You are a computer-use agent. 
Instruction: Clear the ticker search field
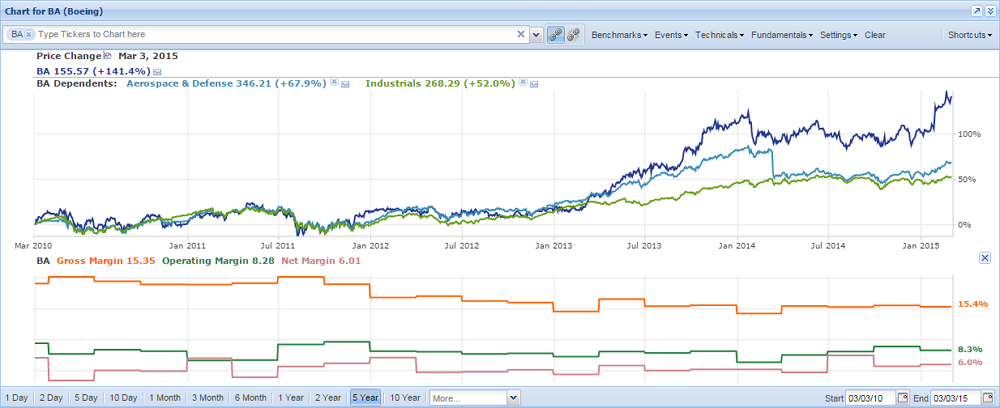coord(520,34)
